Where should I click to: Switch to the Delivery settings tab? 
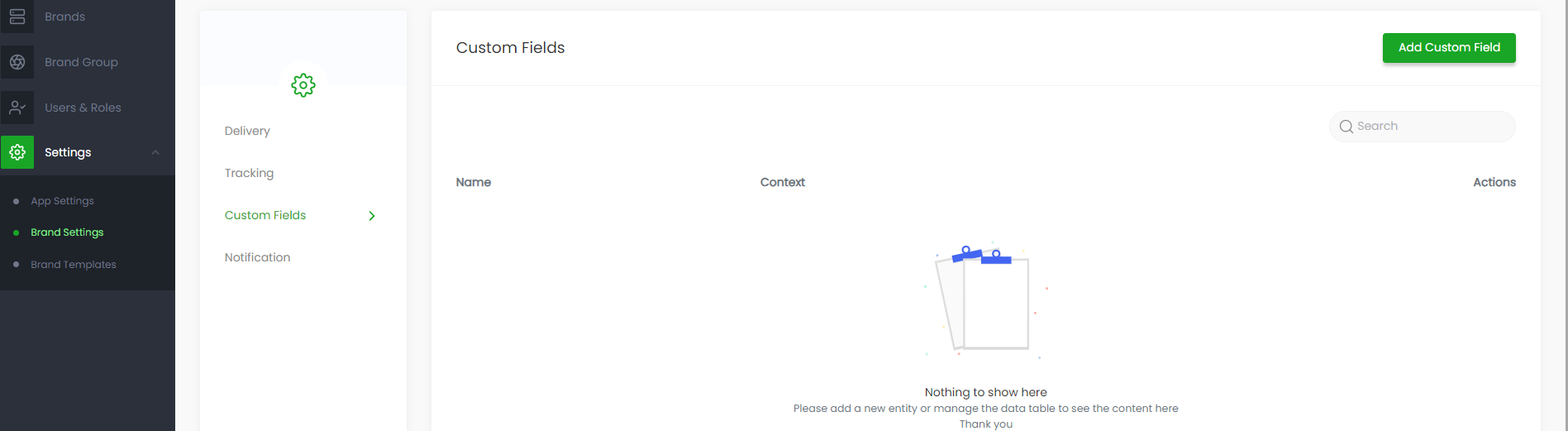coord(247,131)
